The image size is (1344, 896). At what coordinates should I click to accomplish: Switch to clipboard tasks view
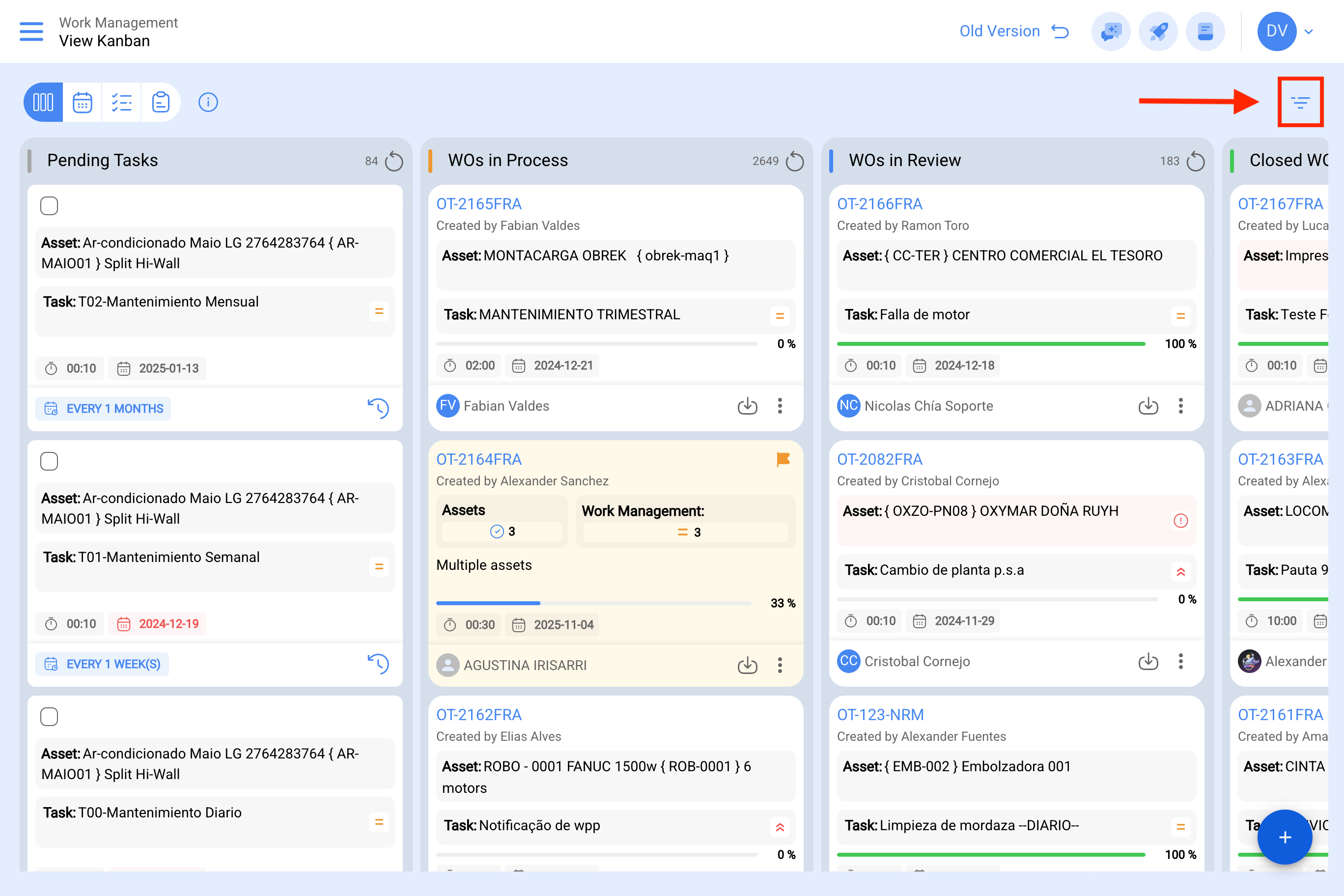pos(161,103)
